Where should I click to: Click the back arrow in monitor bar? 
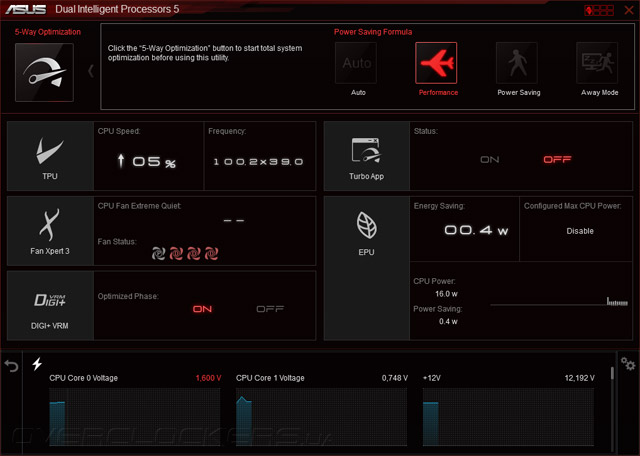[x=11, y=366]
